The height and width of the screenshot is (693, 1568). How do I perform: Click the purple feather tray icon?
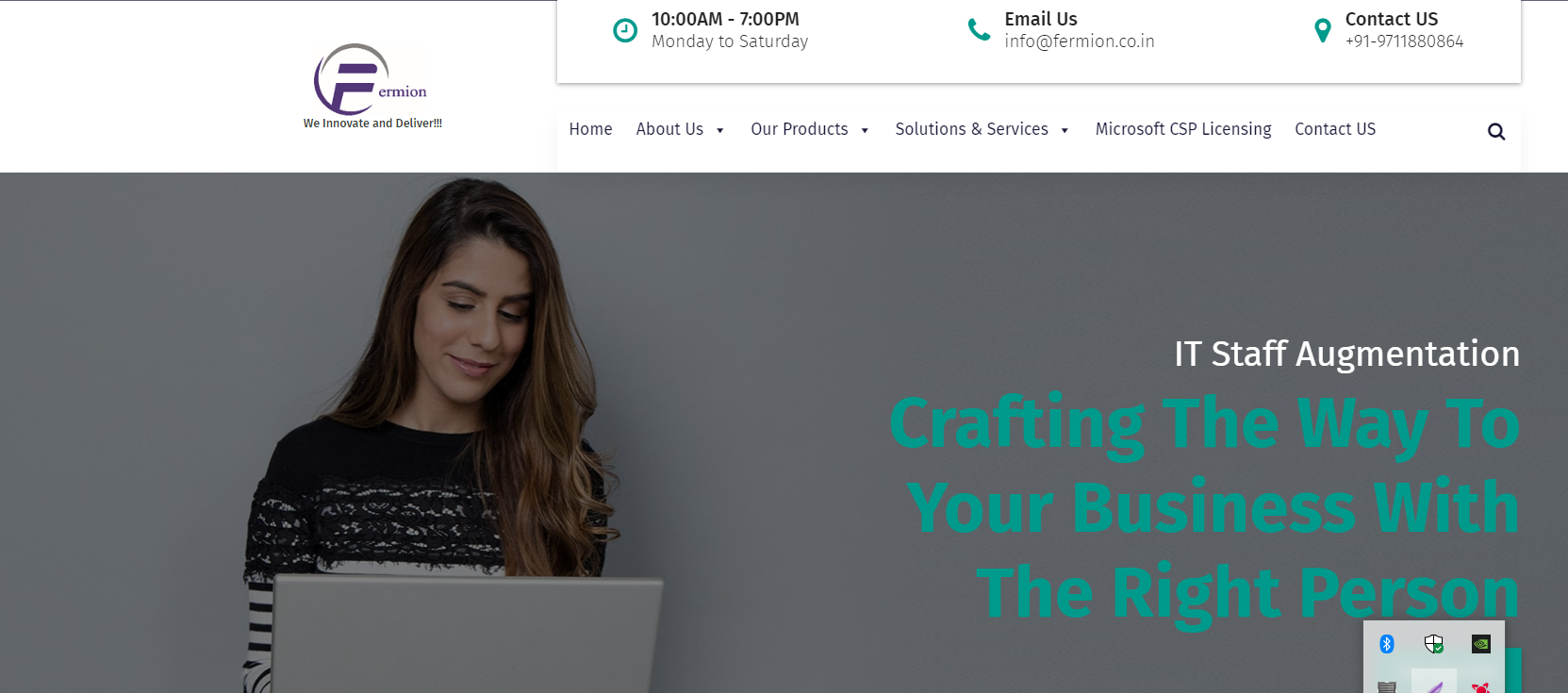tap(1434, 685)
